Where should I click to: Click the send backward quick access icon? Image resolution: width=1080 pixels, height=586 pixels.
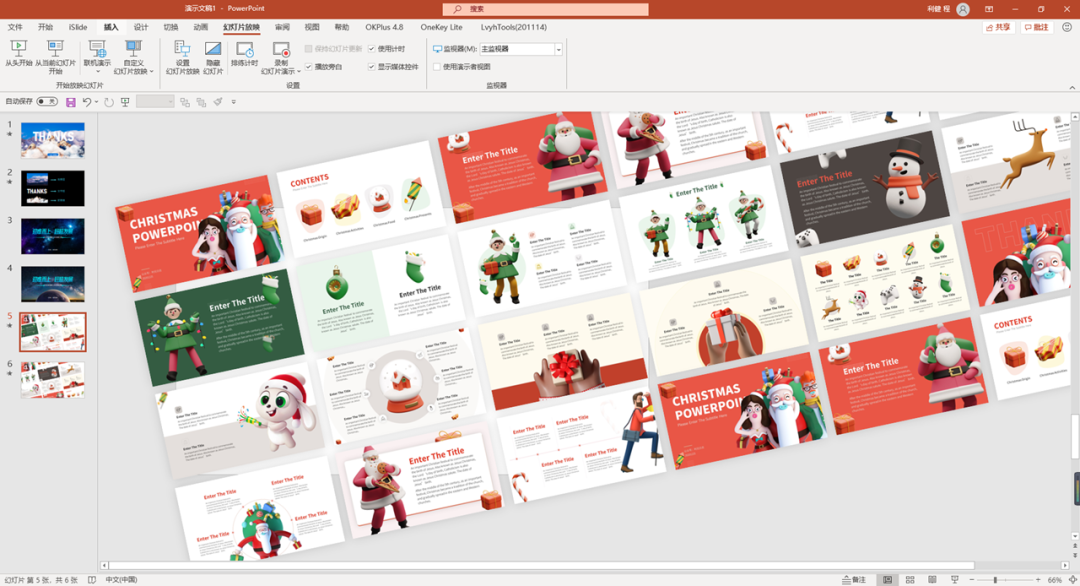(201, 102)
